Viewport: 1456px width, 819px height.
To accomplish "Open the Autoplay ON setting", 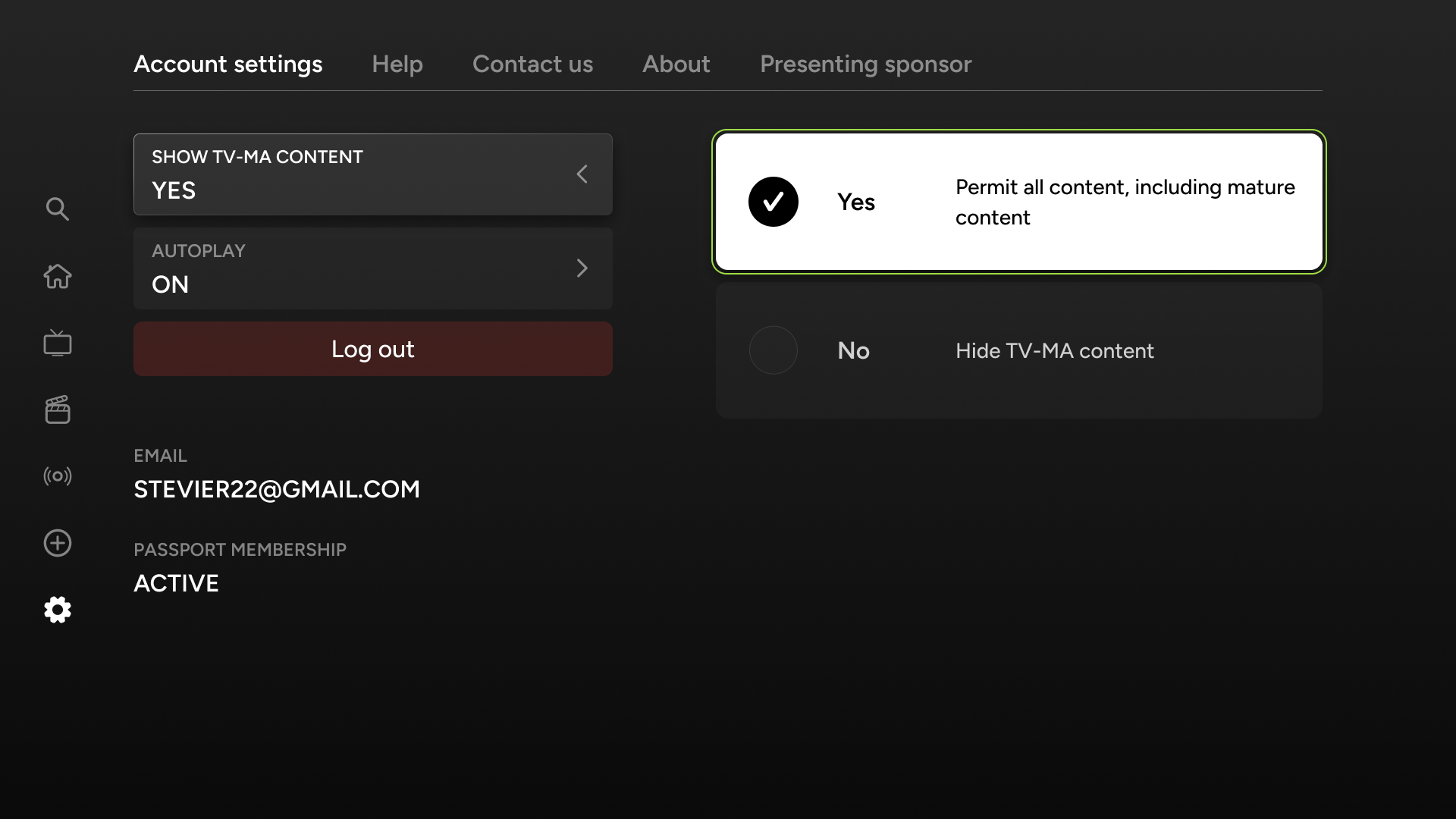I will click(x=373, y=268).
